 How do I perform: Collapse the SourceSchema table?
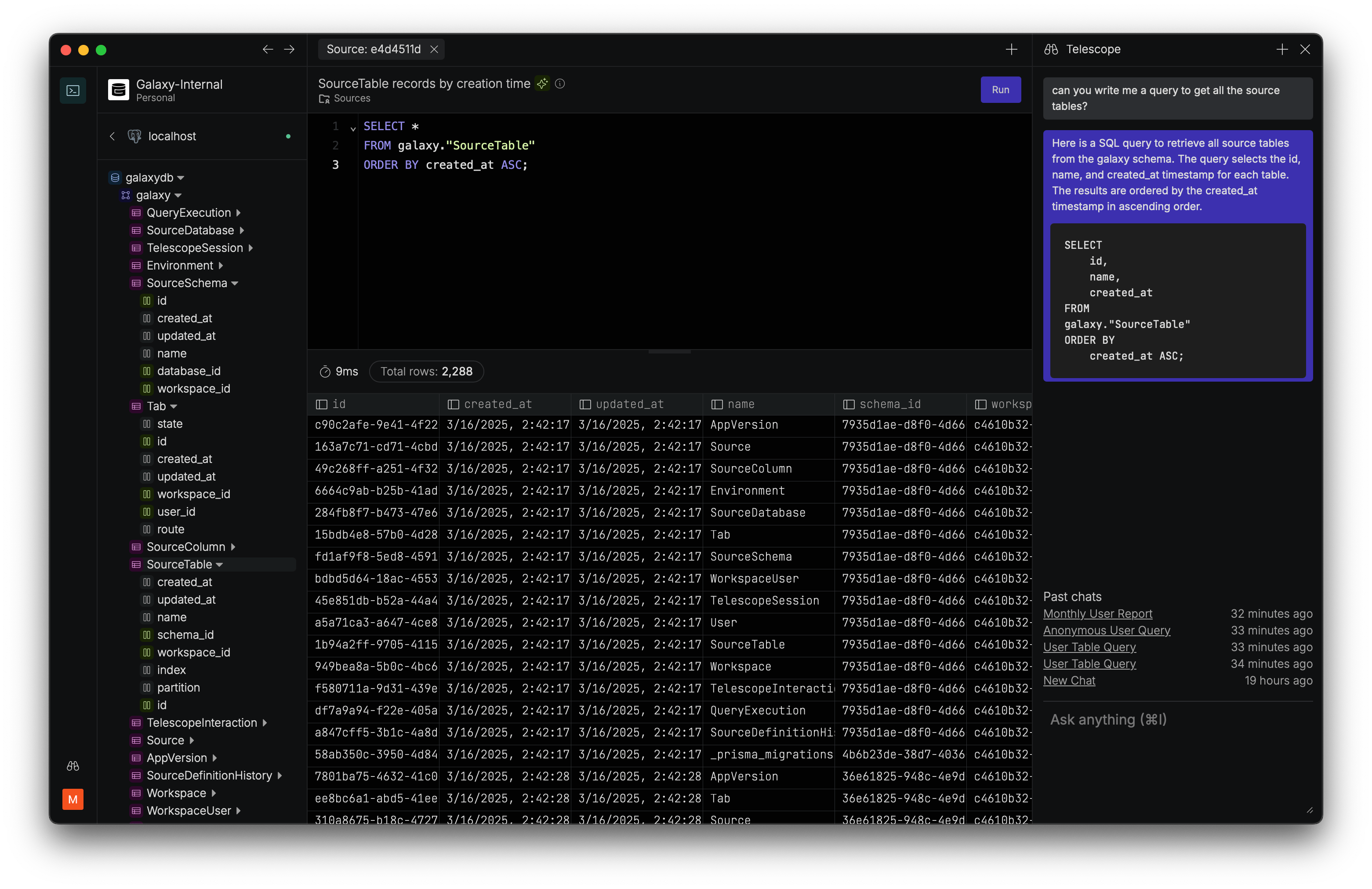point(235,283)
